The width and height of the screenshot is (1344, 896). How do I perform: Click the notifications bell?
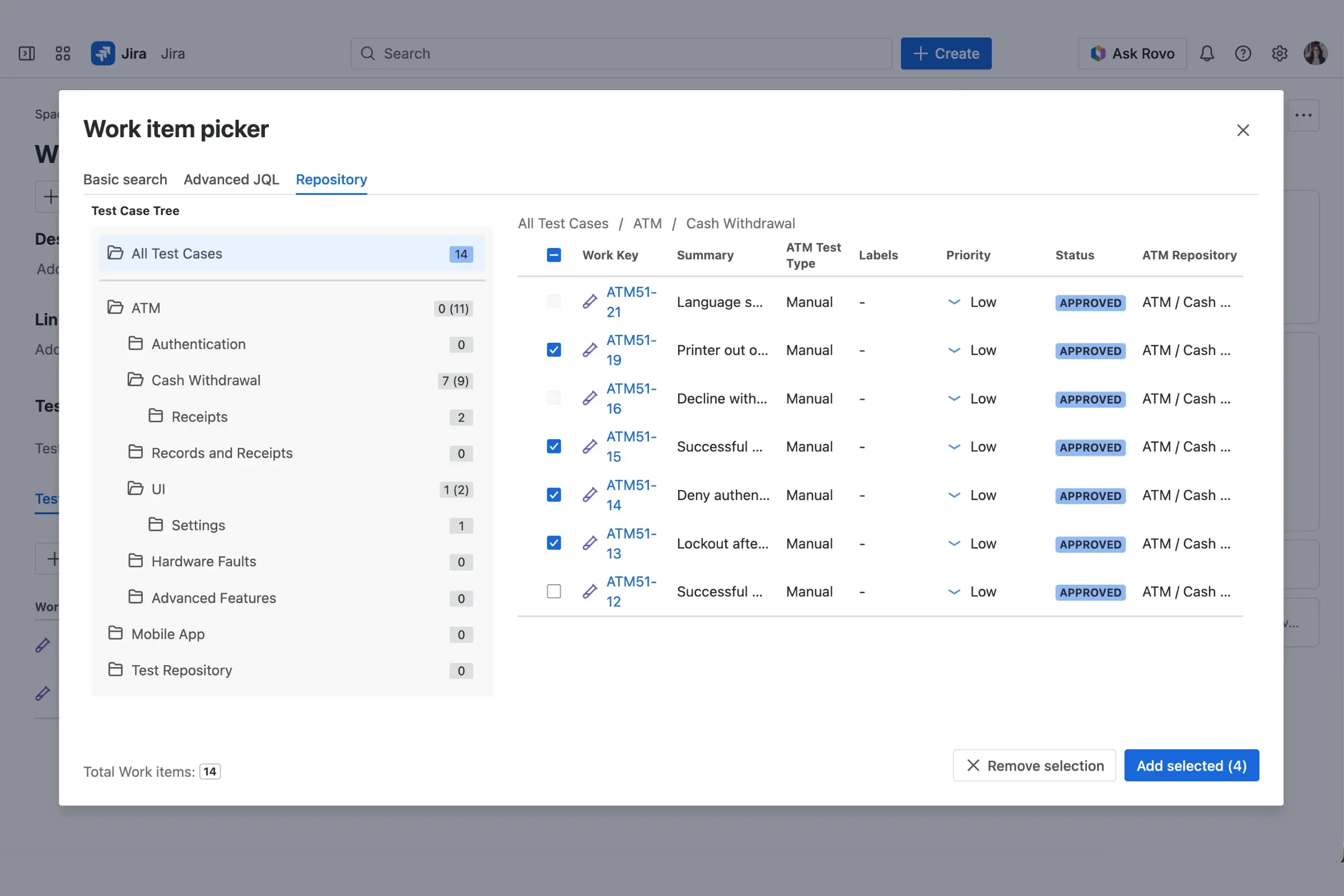click(x=1207, y=53)
